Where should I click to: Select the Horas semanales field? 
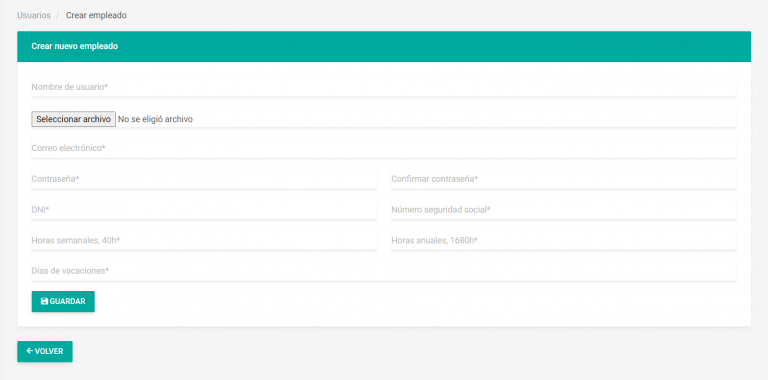(x=204, y=240)
